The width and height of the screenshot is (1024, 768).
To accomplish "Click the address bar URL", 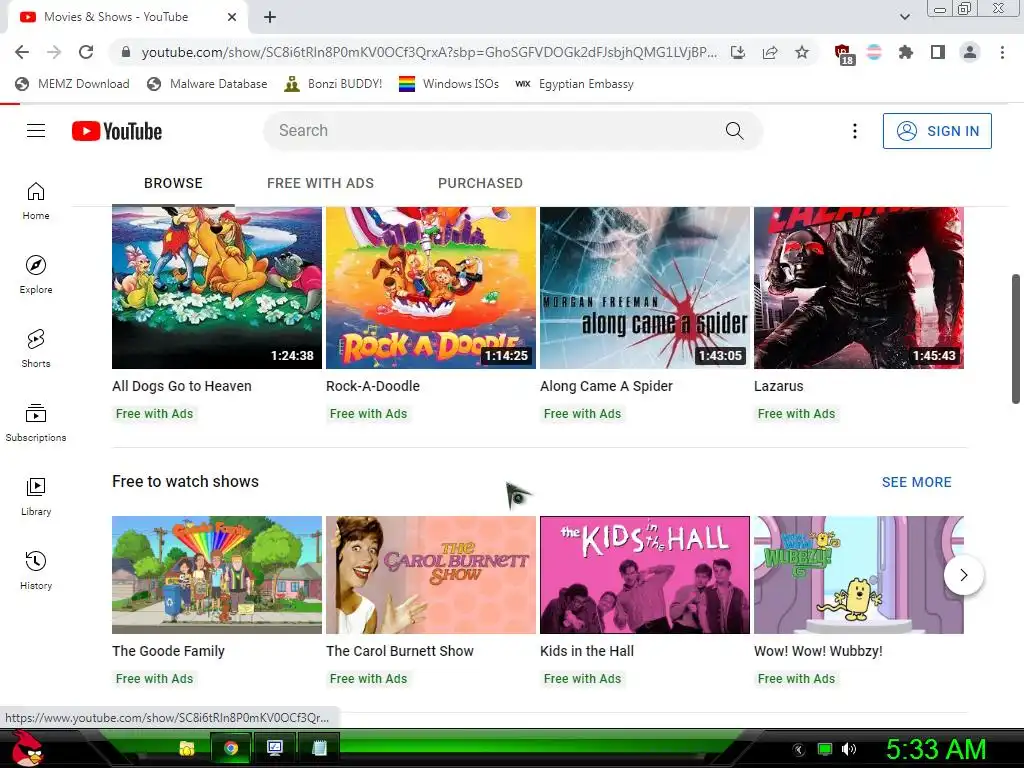I will click(x=428, y=52).
